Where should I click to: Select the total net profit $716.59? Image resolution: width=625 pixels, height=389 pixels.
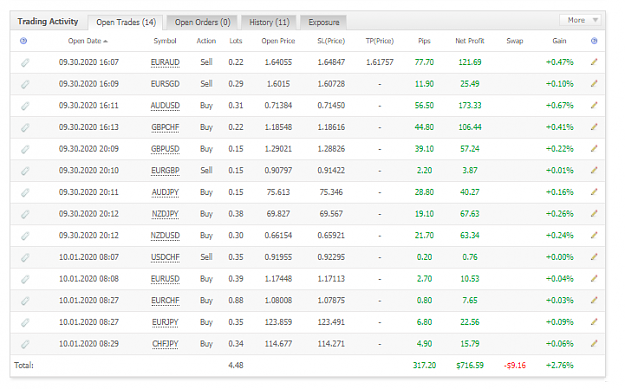pyautogui.click(x=470, y=365)
